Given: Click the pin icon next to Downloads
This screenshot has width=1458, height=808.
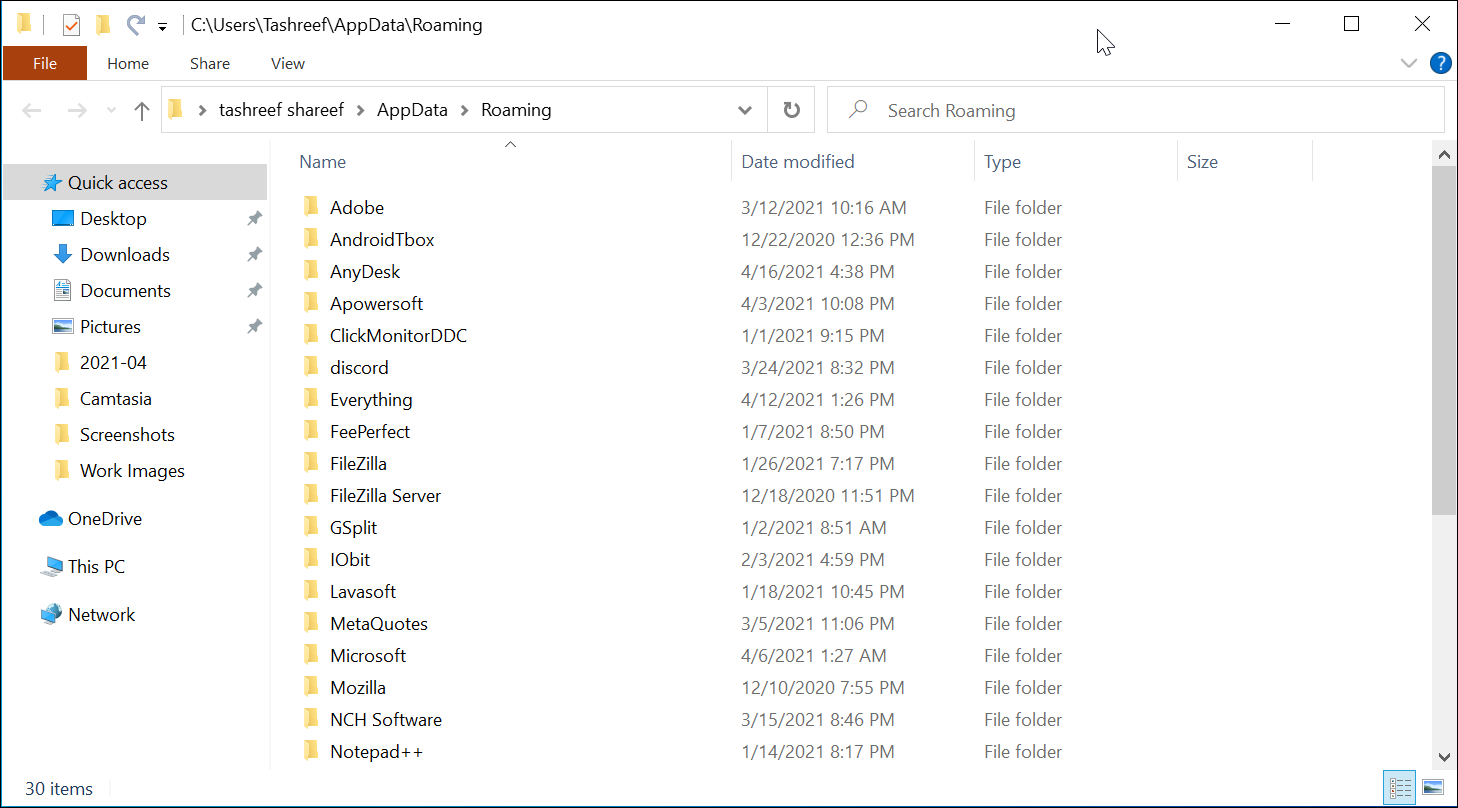Looking at the screenshot, I should 255,255.
